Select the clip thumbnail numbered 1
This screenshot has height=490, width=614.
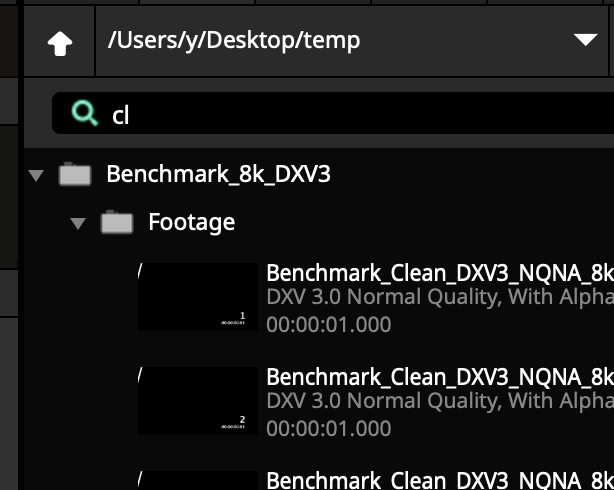pyautogui.click(x=197, y=297)
